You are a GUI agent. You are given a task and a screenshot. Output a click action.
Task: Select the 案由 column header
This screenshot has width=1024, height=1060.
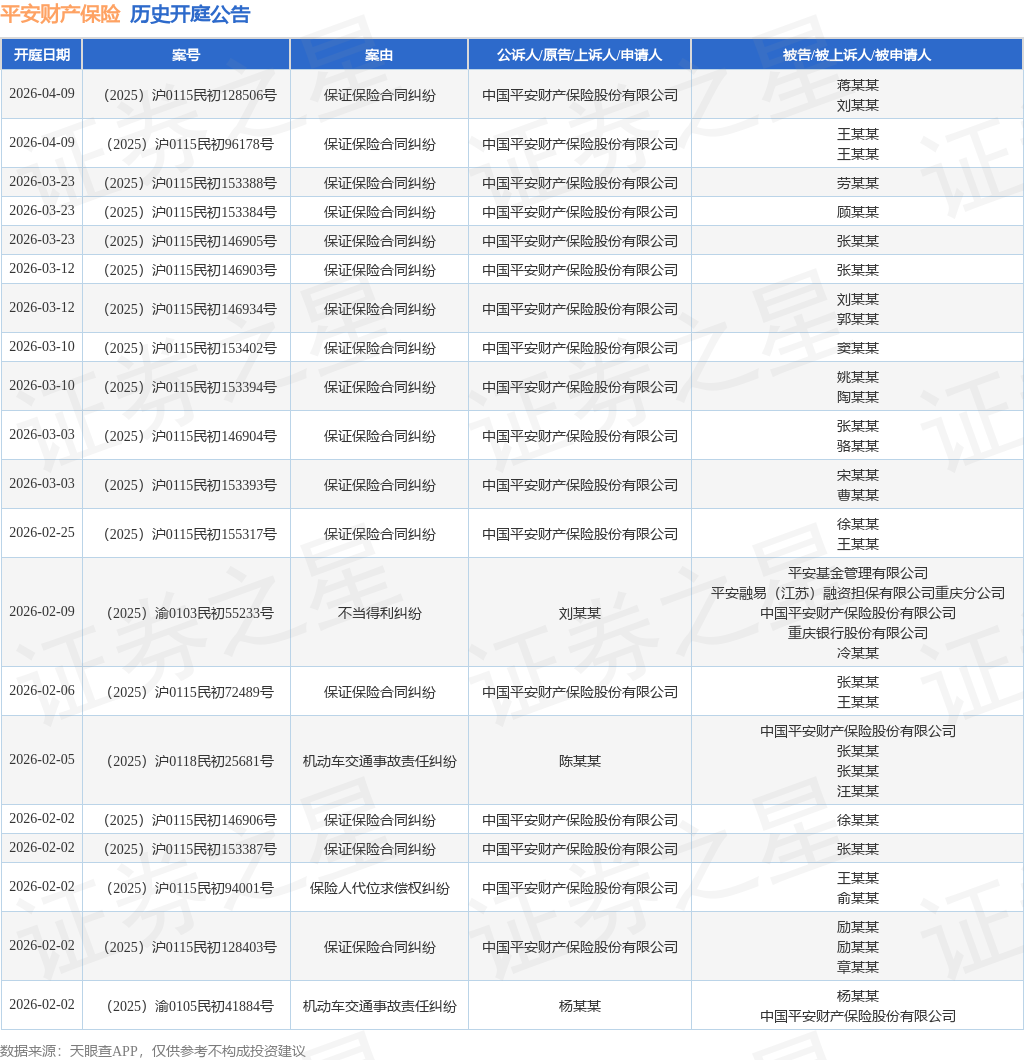(379, 55)
